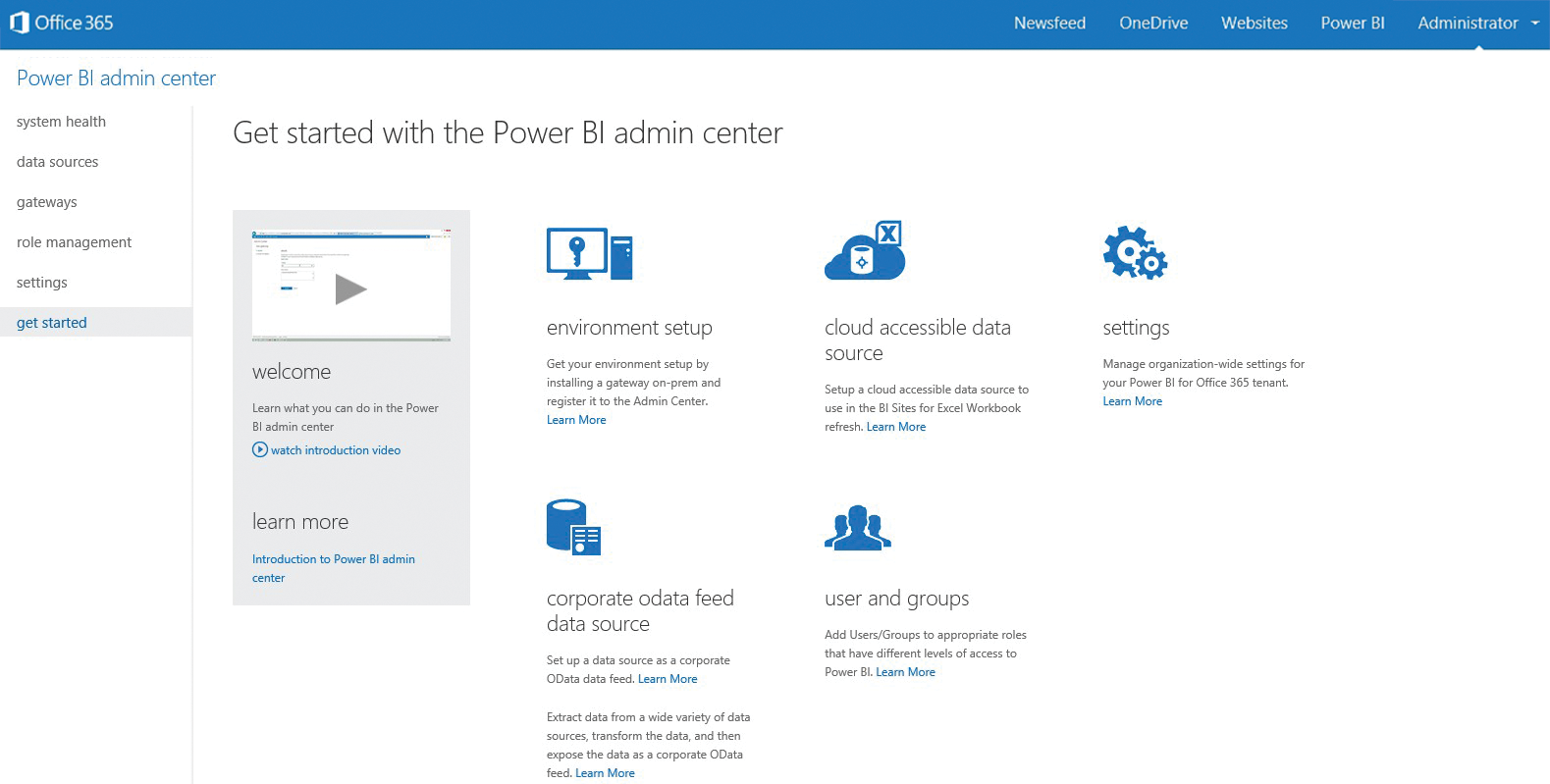
Task: Open Introduction to Power BI admin center link
Action: pyautogui.click(x=334, y=568)
